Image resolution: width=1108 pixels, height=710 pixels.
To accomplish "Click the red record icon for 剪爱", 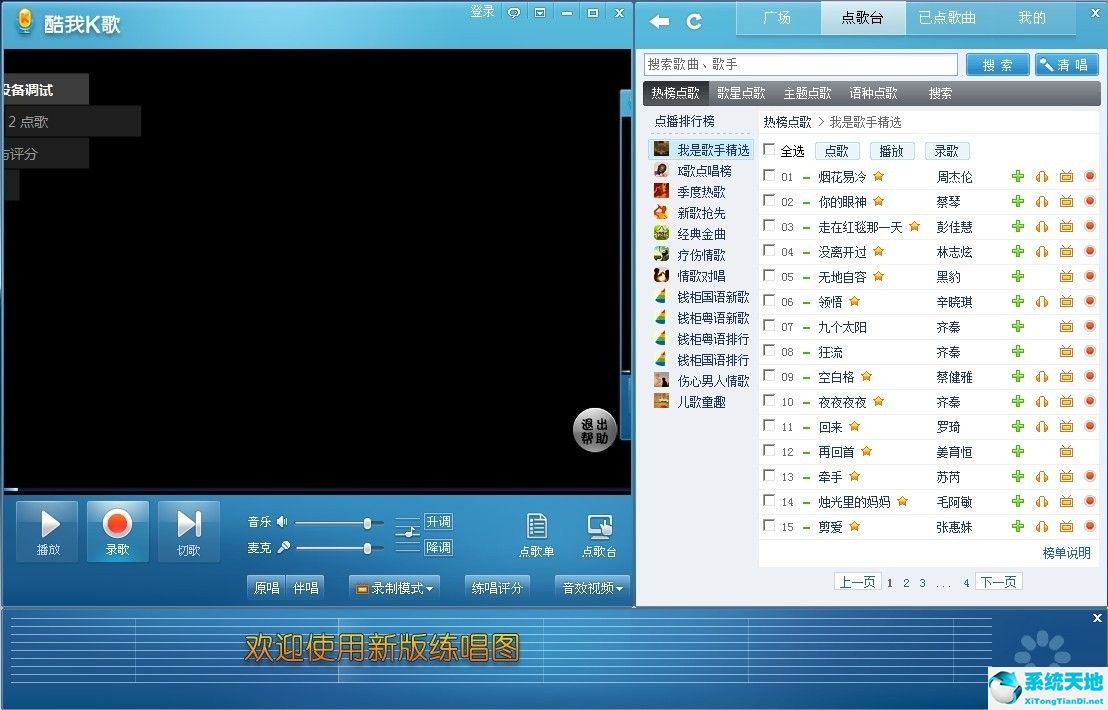I will (x=1089, y=526).
